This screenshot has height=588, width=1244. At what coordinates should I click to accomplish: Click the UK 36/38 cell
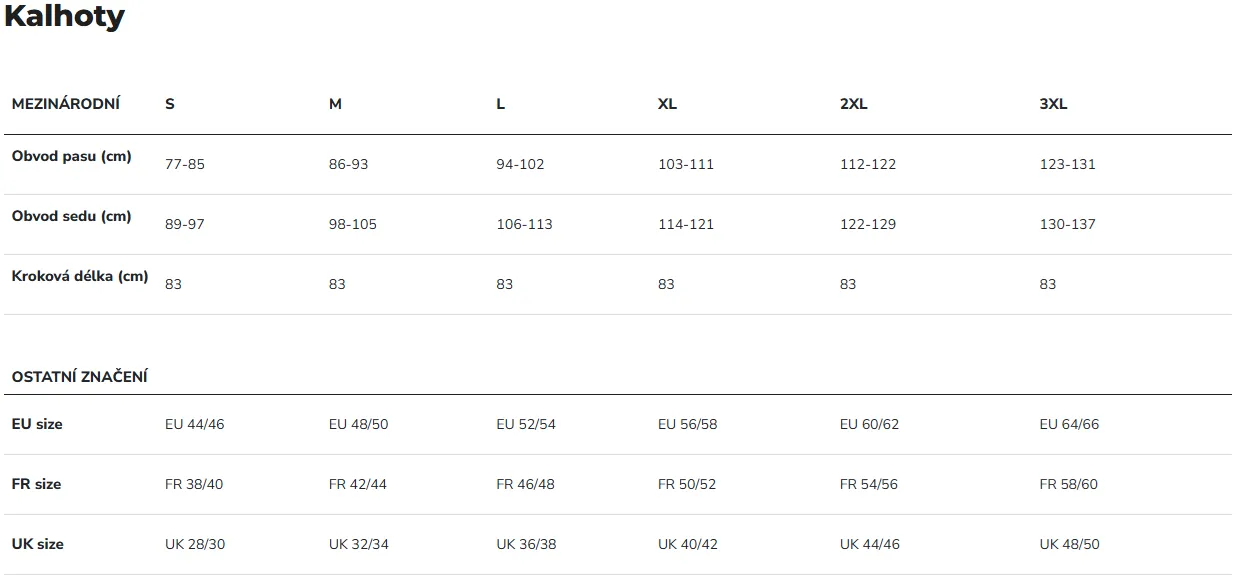pyautogui.click(x=526, y=544)
